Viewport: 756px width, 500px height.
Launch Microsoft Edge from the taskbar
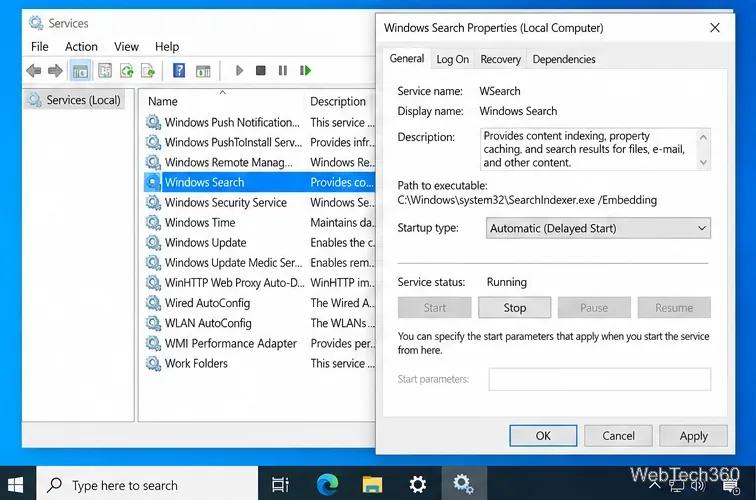(327, 484)
